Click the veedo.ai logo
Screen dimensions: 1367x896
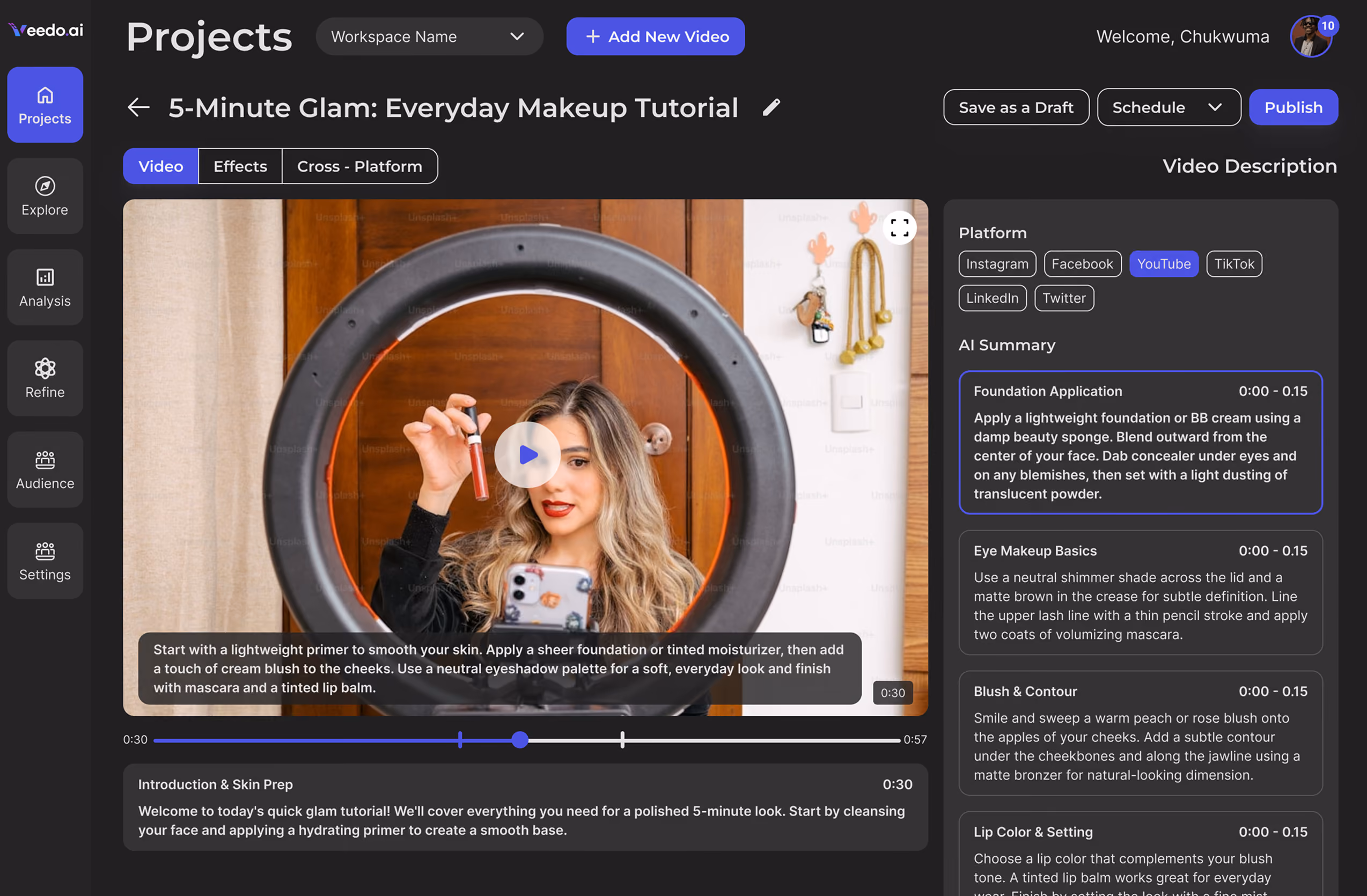pos(46,30)
